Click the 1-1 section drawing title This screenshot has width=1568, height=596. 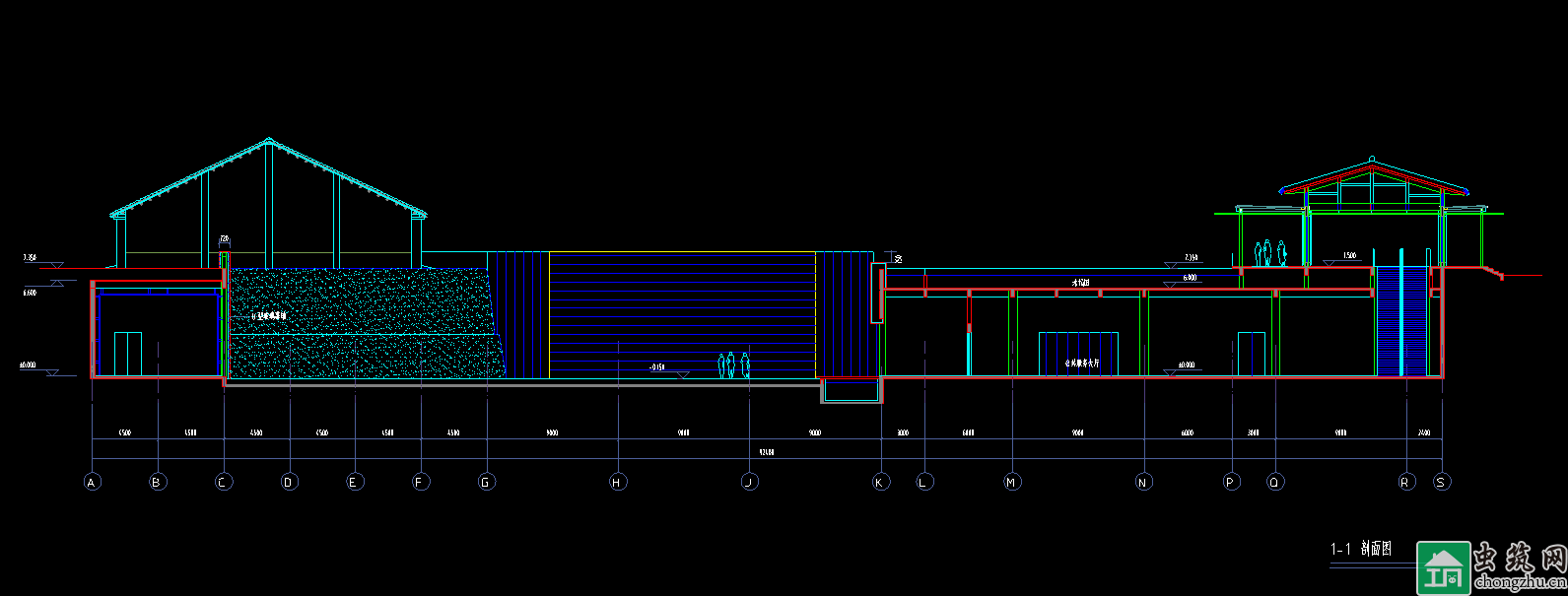pyautogui.click(x=1361, y=550)
